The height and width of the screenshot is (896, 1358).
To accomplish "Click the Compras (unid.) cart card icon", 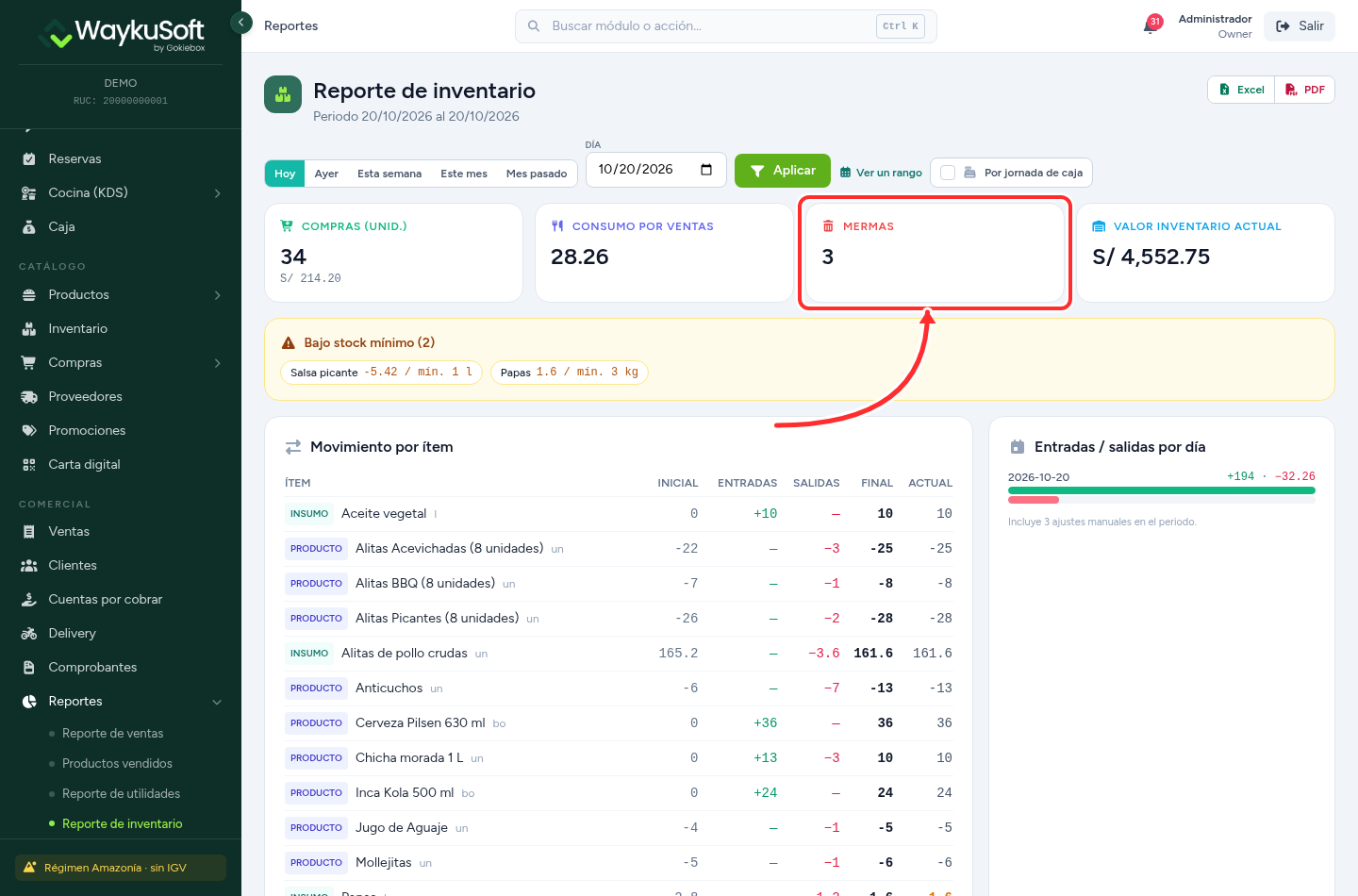I will [287, 226].
